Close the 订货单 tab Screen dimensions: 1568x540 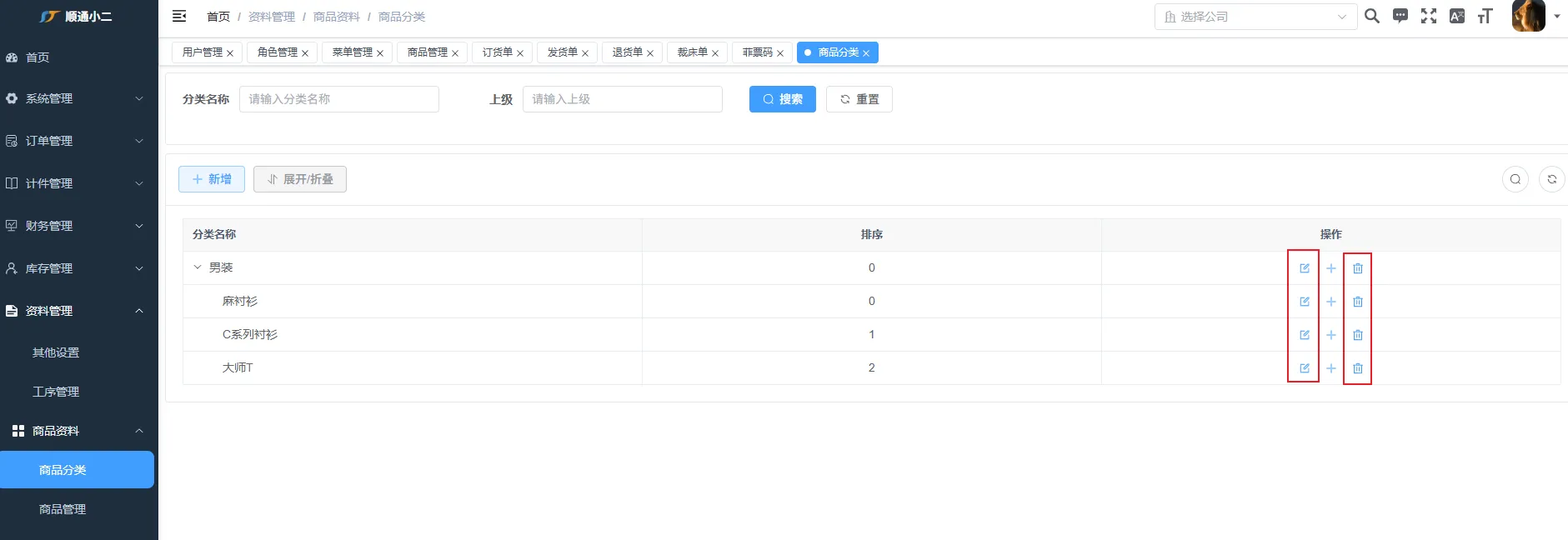click(x=520, y=53)
